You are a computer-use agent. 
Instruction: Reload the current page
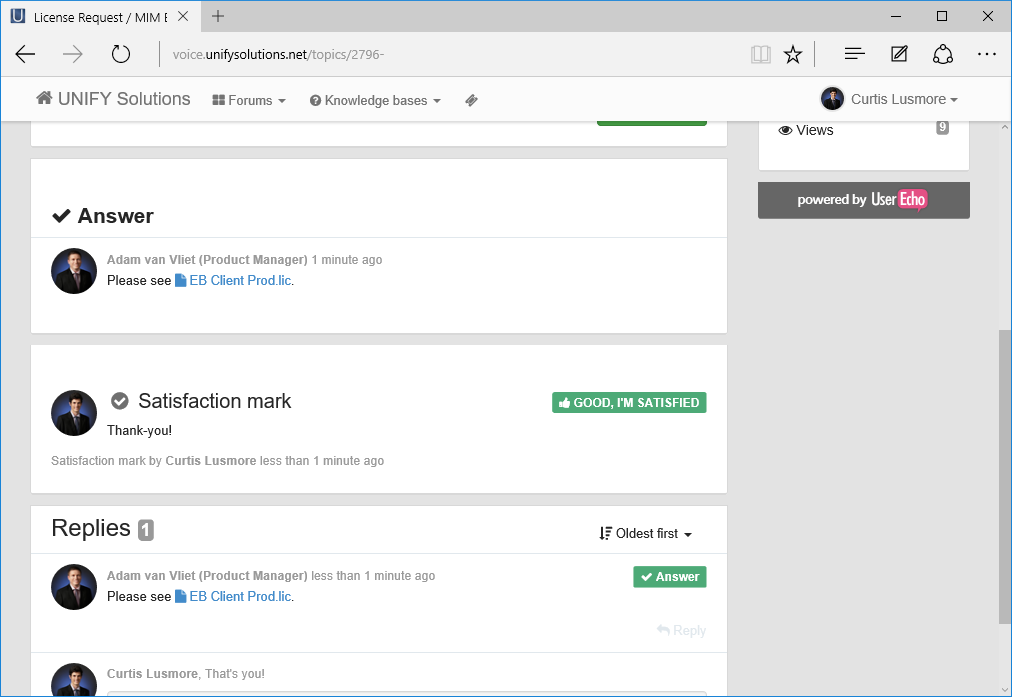pyautogui.click(x=121, y=54)
